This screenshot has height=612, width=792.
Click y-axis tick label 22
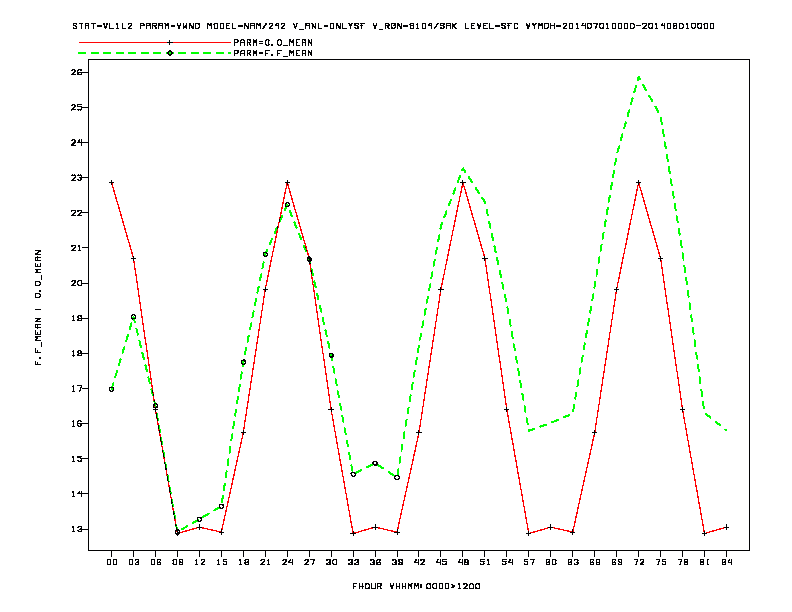76,213
